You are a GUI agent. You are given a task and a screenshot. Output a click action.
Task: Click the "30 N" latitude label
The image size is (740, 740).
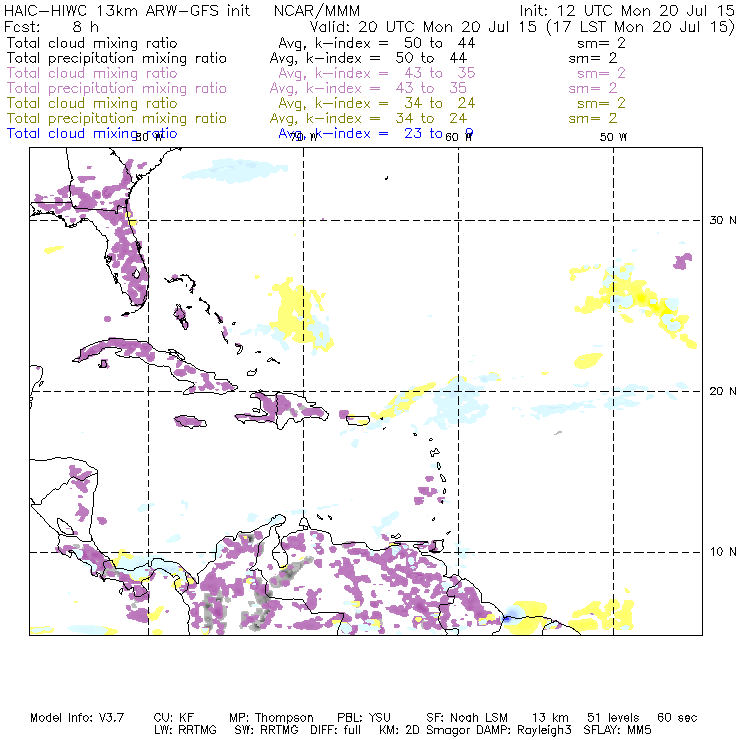(723, 220)
